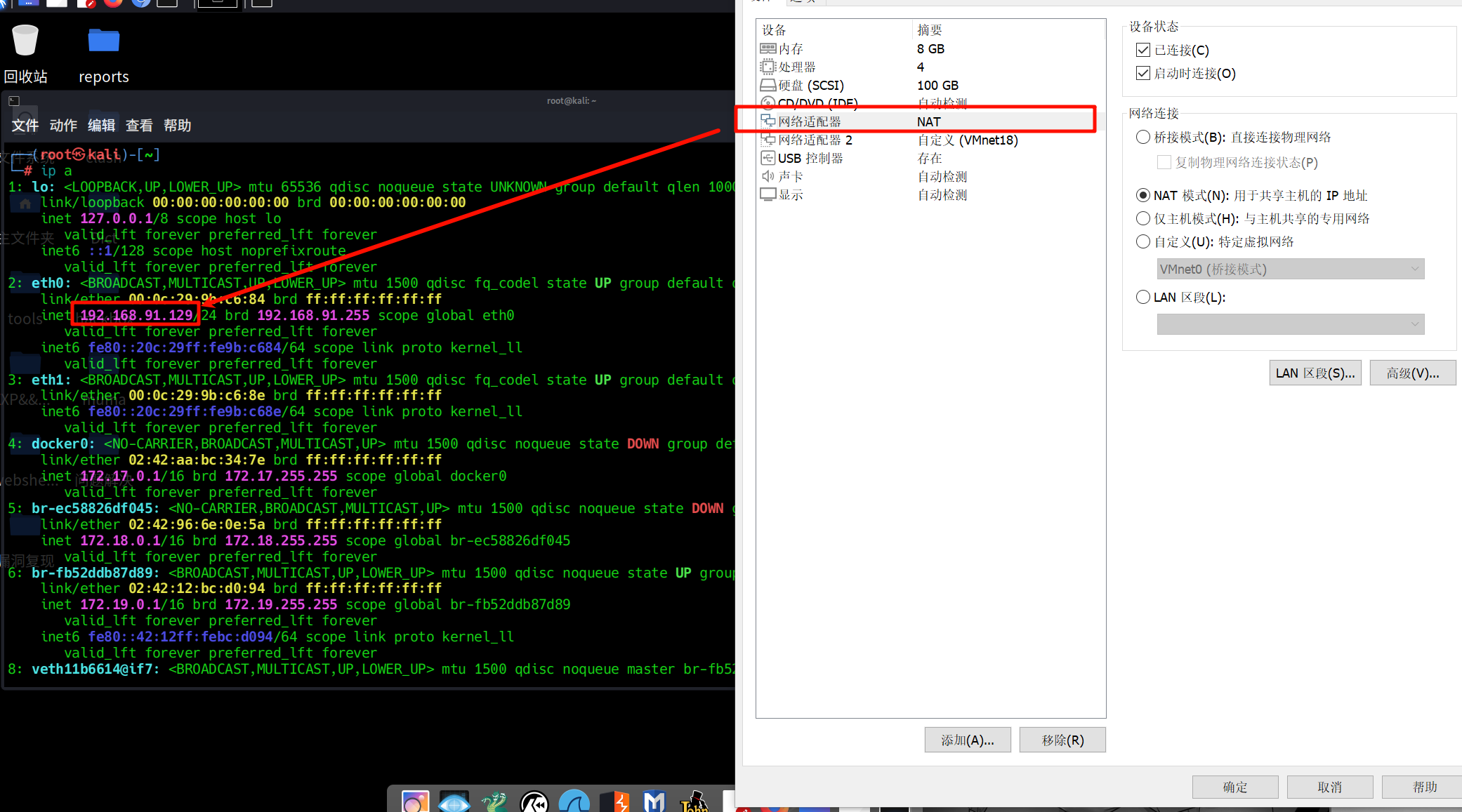Select the CD/DVD (IDE) device icon

tap(768, 103)
